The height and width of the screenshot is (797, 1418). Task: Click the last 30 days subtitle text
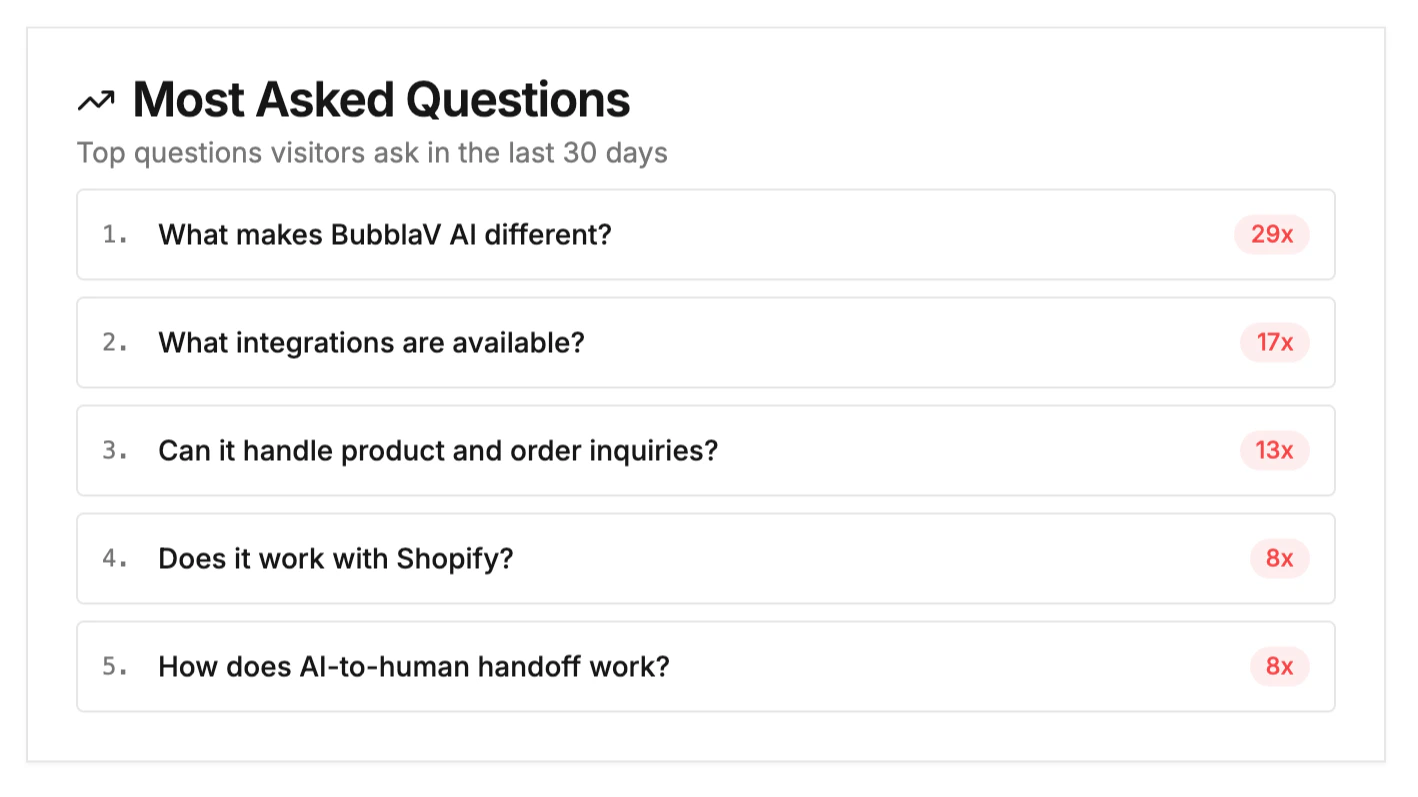click(373, 152)
